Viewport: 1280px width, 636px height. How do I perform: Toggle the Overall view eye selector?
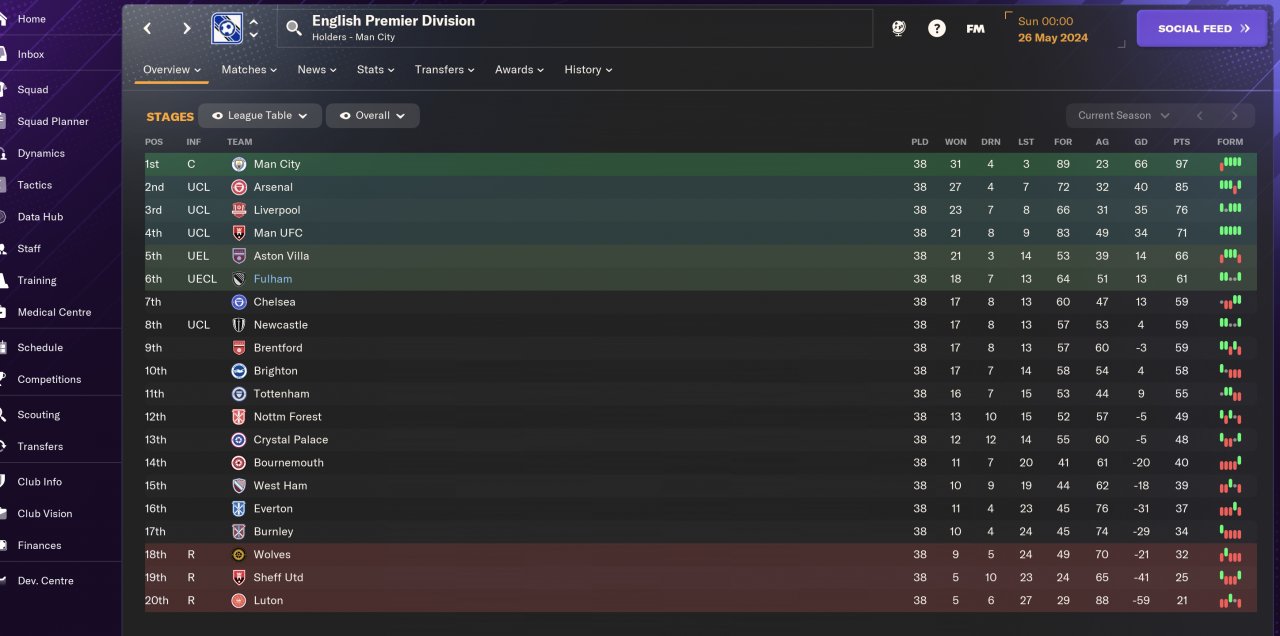tap(373, 116)
